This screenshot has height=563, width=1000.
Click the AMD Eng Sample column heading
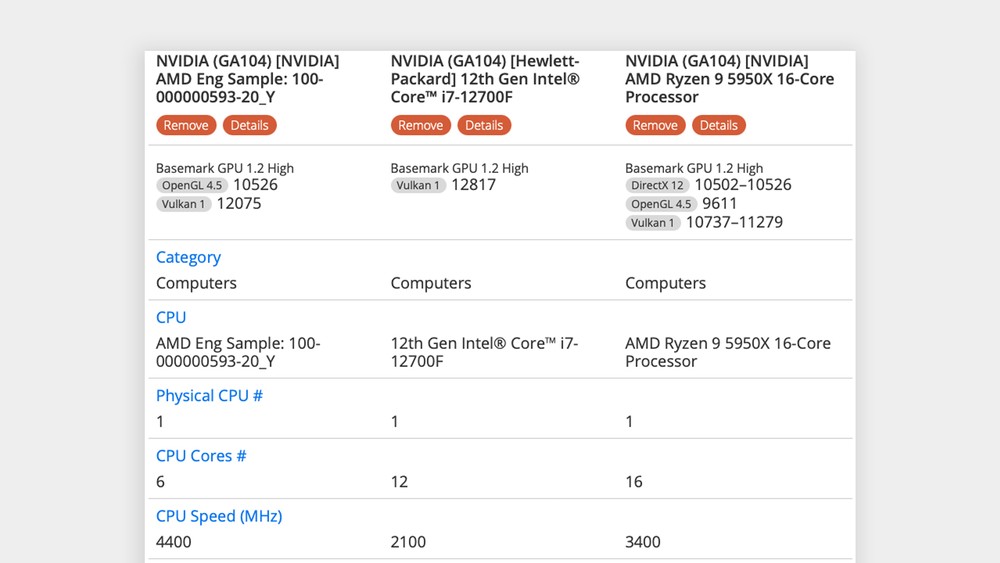(x=247, y=79)
